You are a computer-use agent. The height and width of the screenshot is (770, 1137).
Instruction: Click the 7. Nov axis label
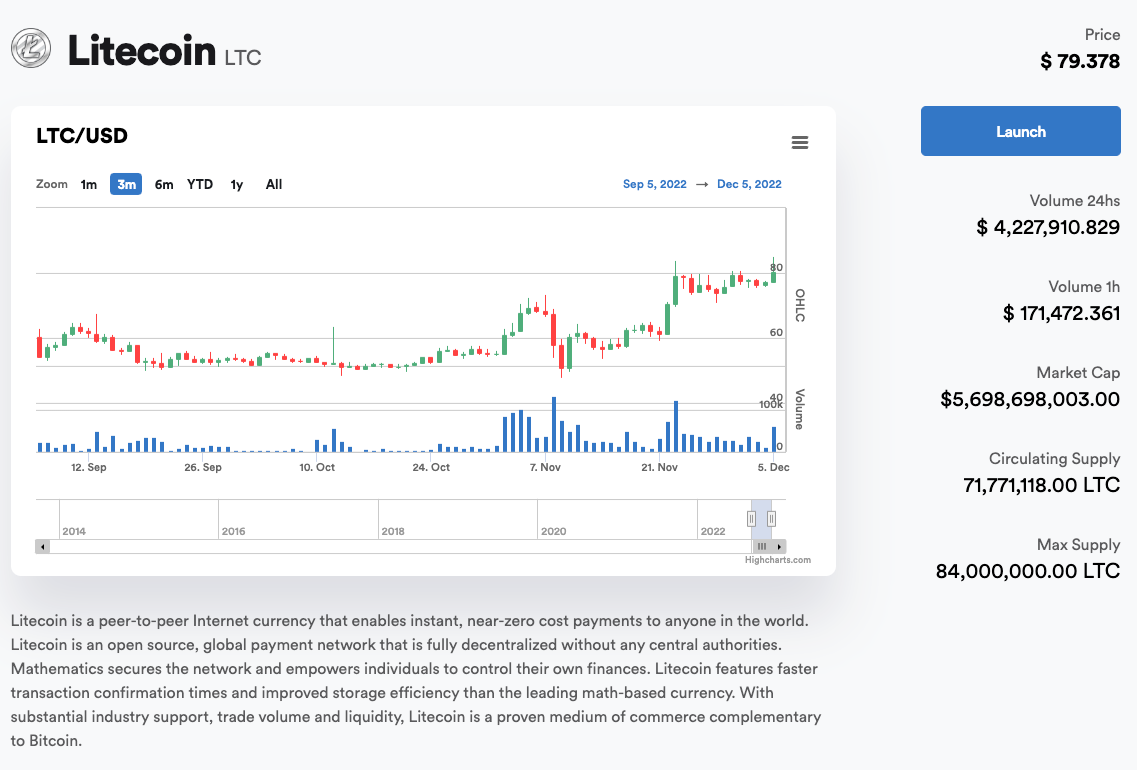coord(545,468)
